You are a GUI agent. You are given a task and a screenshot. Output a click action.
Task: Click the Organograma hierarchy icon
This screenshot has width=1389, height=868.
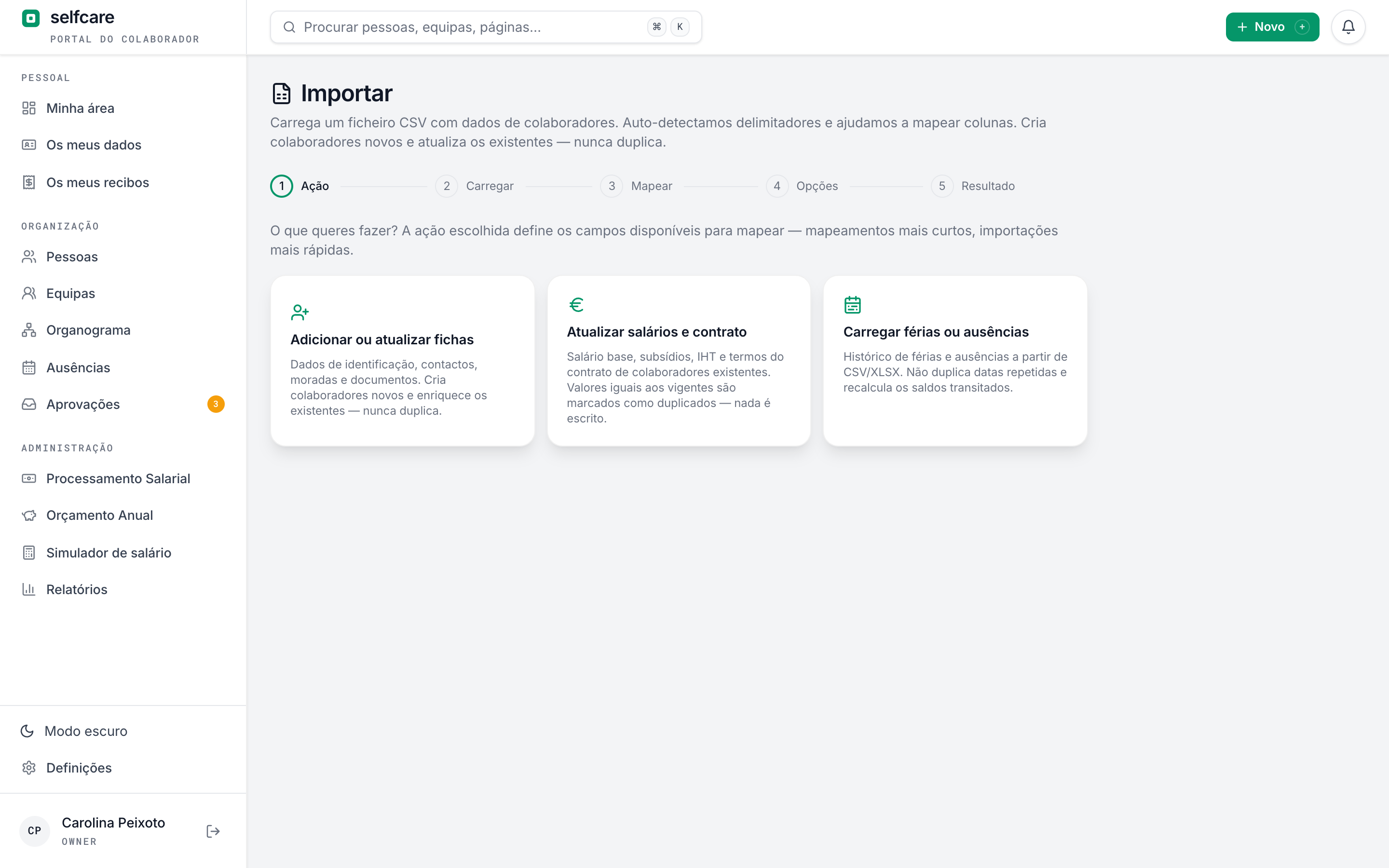[29, 330]
